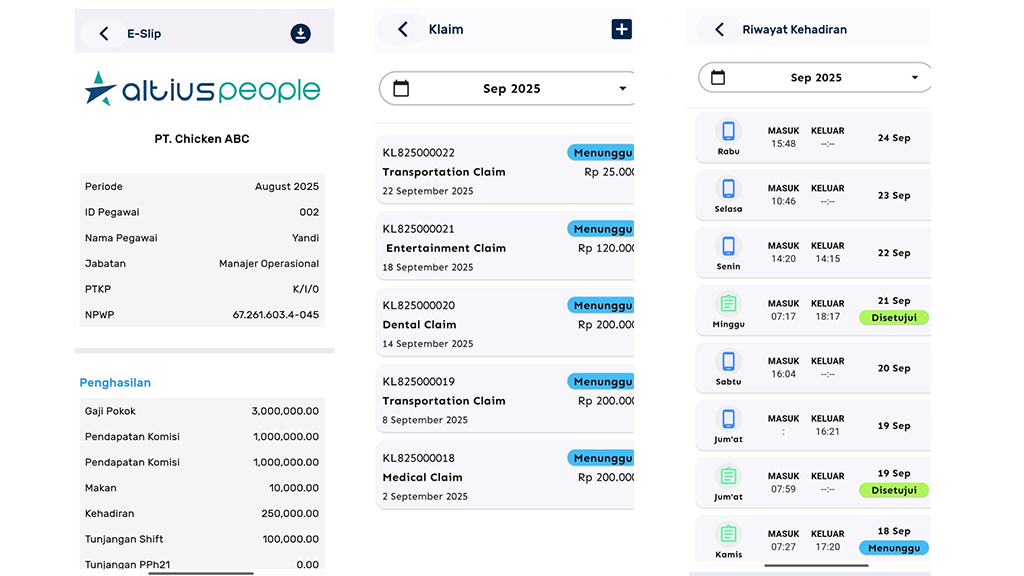Tap the back arrow on Klaim screen
The height and width of the screenshot is (576, 1024).
[403, 29]
